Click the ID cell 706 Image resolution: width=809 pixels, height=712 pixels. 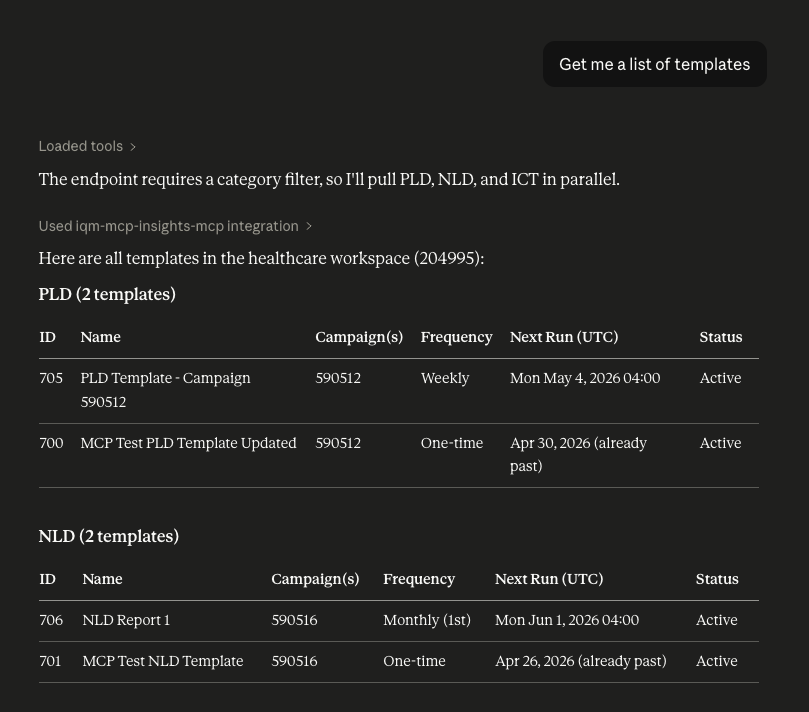click(x=51, y=620)
